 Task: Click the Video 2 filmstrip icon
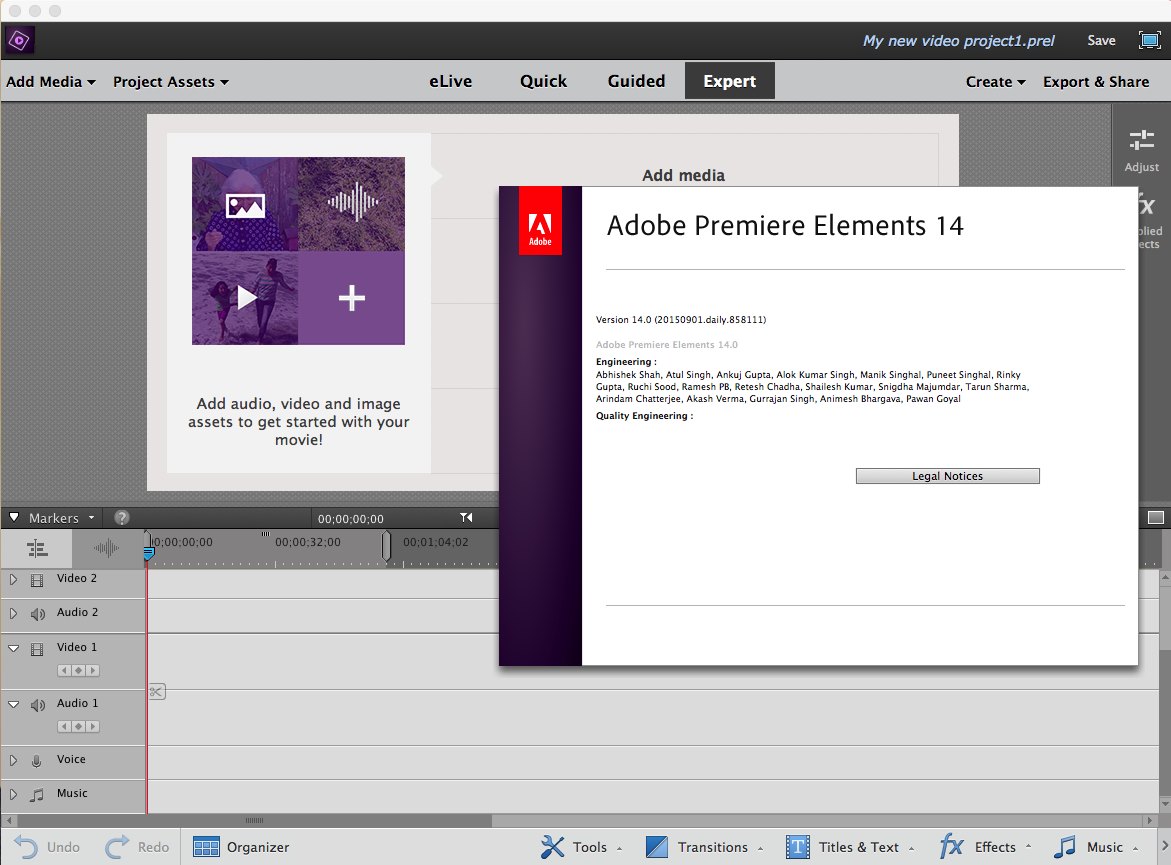pos(37,580)
